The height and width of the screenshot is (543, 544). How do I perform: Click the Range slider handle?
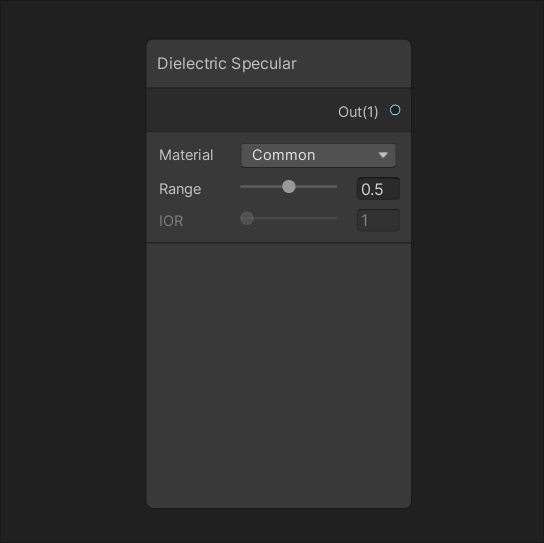(x=289, y=187)
